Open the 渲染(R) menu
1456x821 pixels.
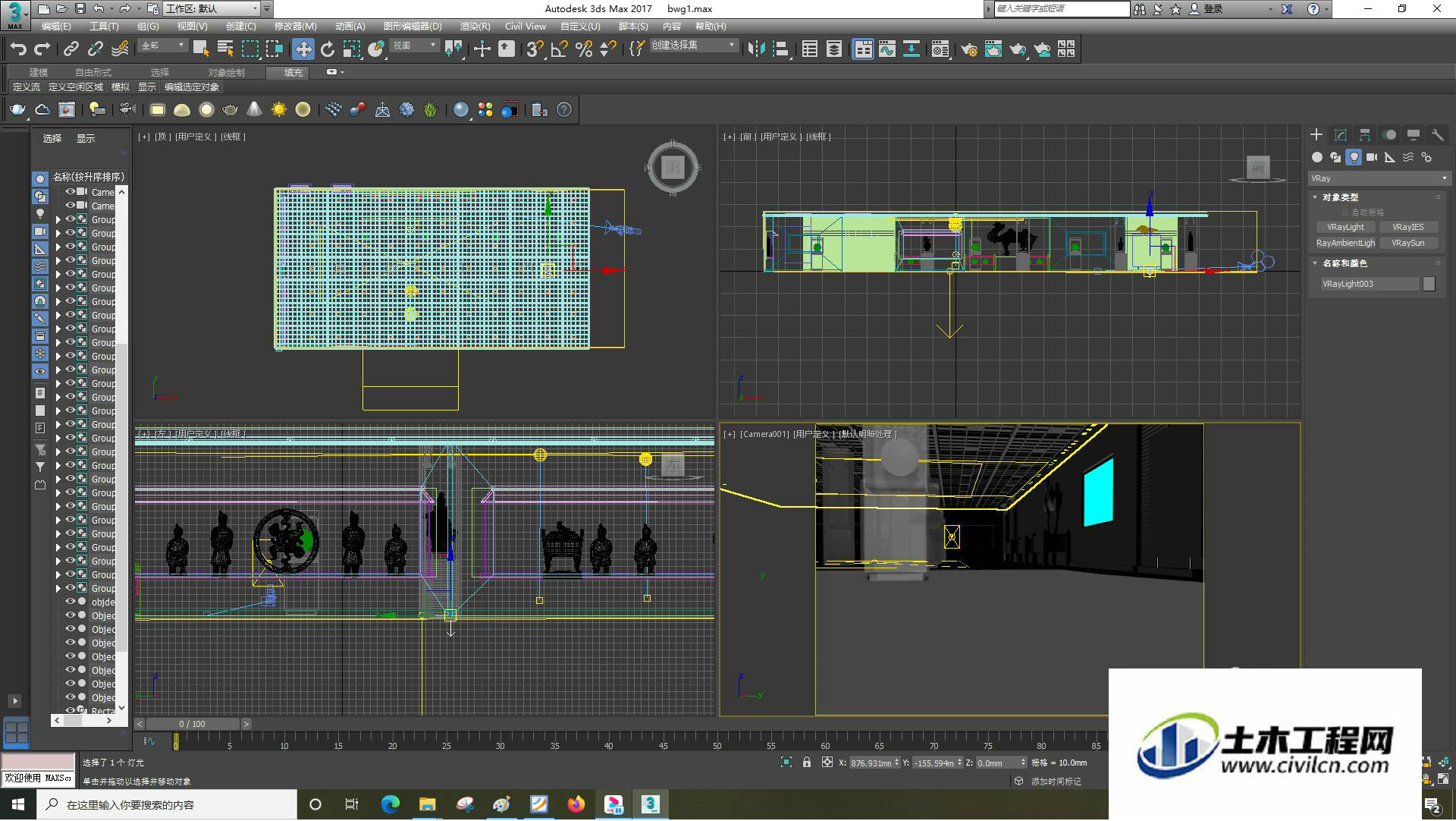click(475, 27)
